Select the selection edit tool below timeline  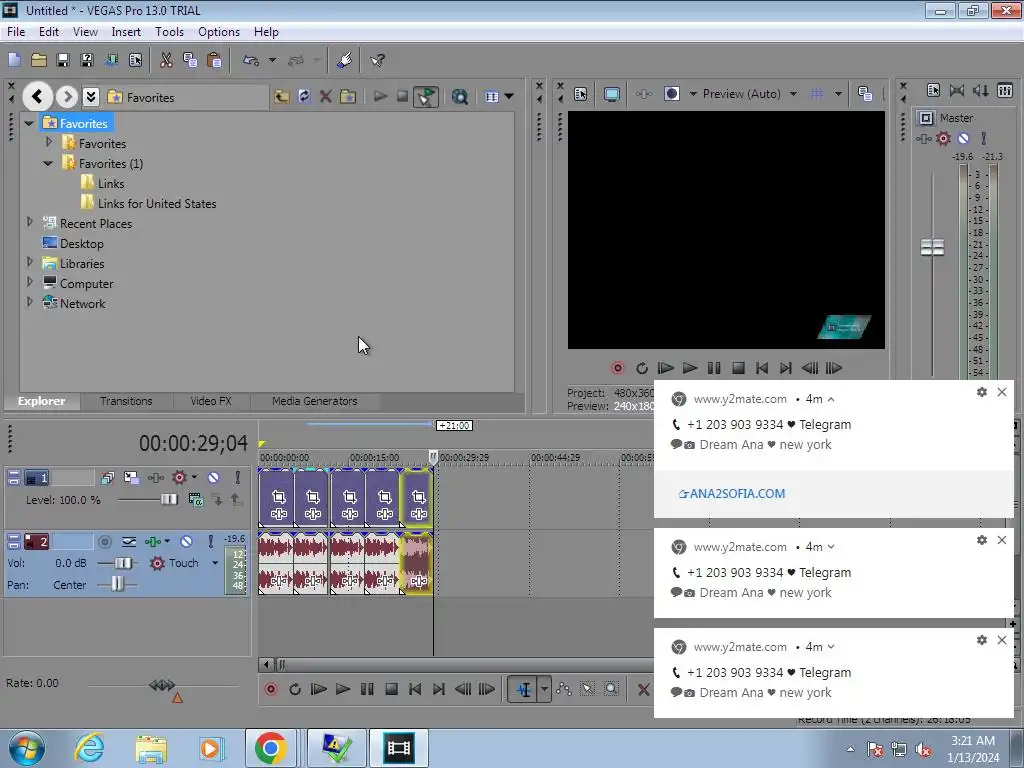(587, 689)
